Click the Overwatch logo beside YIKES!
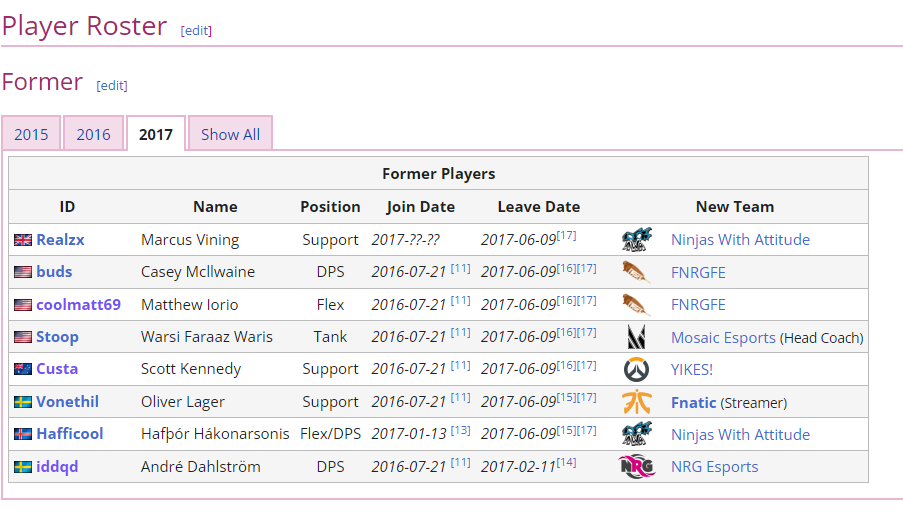The image size is (903, 513). click(636, 369)
